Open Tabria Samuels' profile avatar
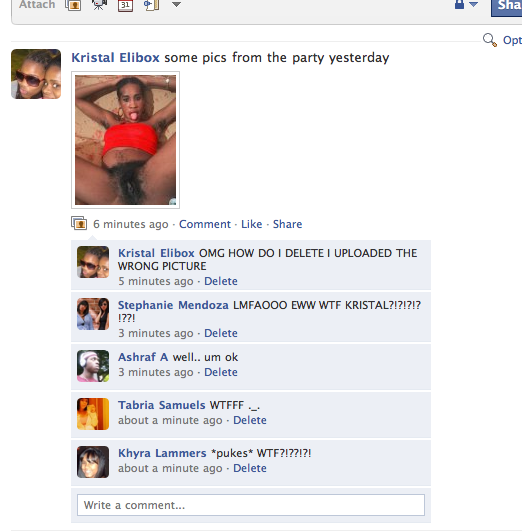This screenshot has height=532, width=522. coord(93,414)
